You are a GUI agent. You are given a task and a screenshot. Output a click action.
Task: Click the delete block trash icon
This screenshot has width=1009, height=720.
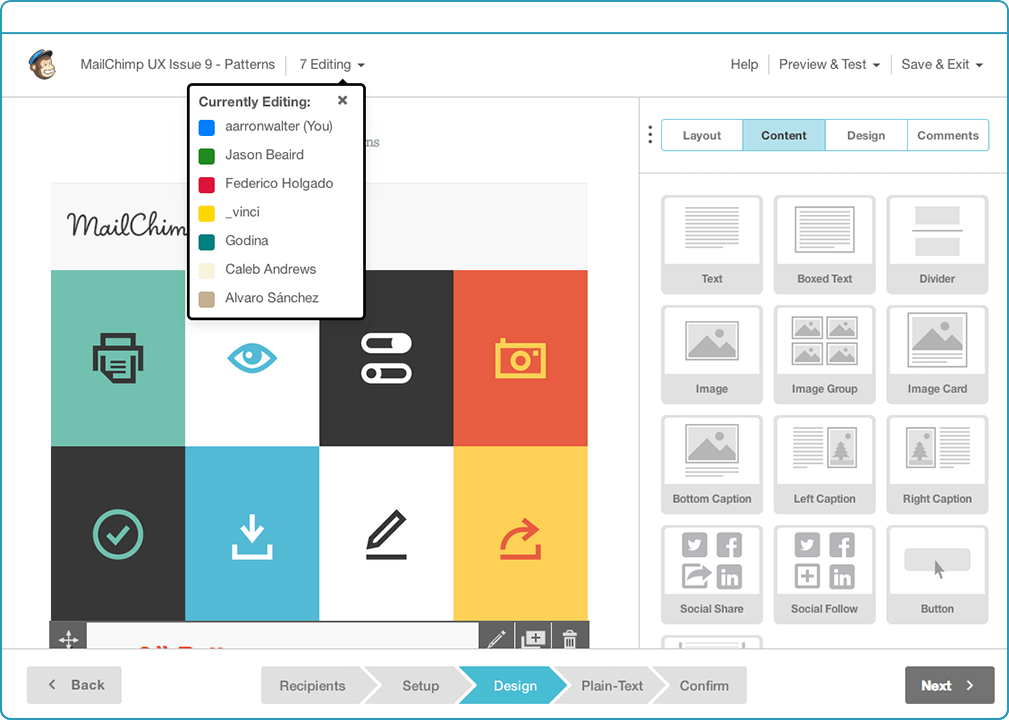[569, 638]
